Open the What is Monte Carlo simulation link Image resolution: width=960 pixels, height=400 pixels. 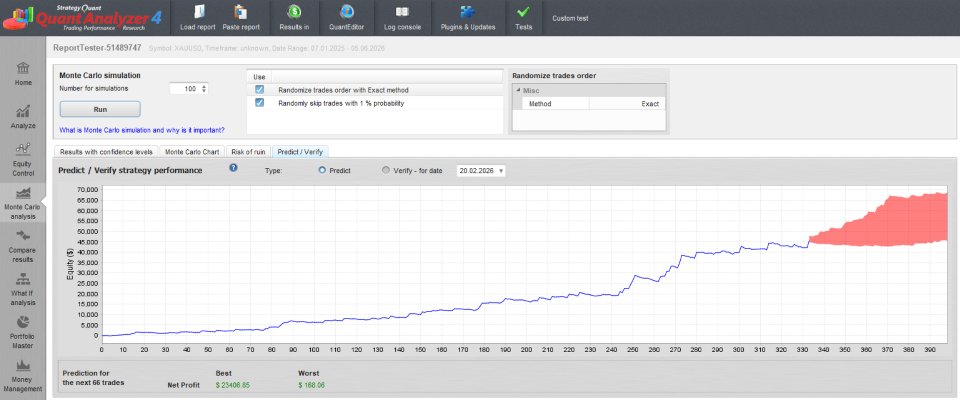click(x=141, y=130)
